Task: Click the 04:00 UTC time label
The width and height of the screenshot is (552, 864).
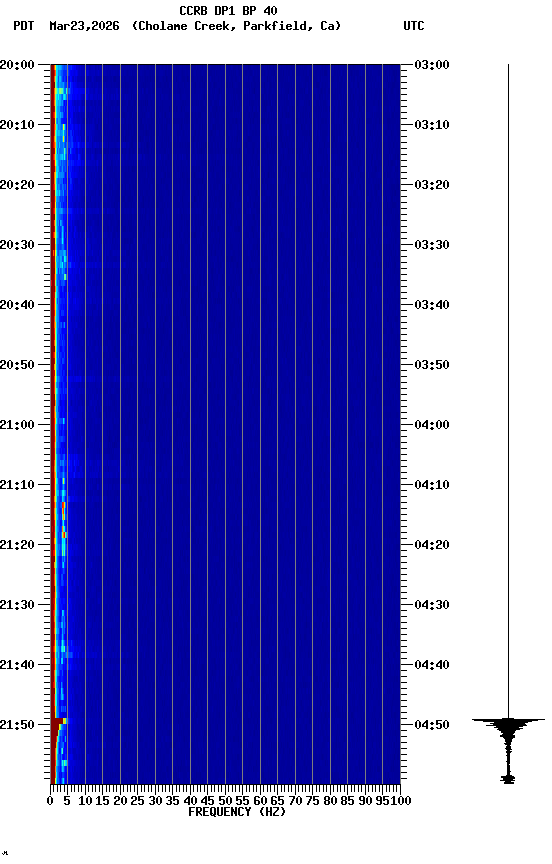Action: [432, 425]
